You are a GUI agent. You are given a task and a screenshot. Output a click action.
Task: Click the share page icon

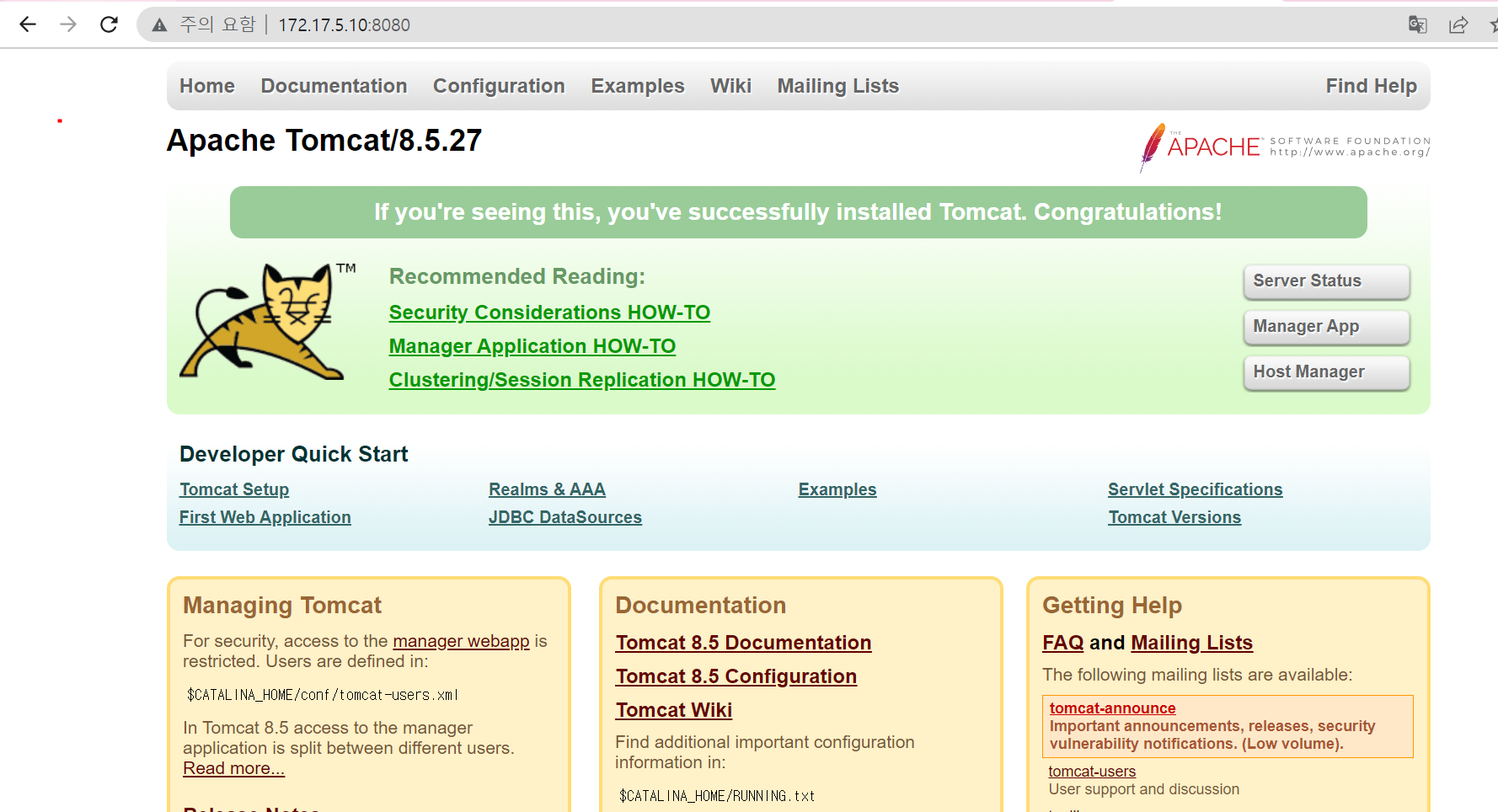1458,24
